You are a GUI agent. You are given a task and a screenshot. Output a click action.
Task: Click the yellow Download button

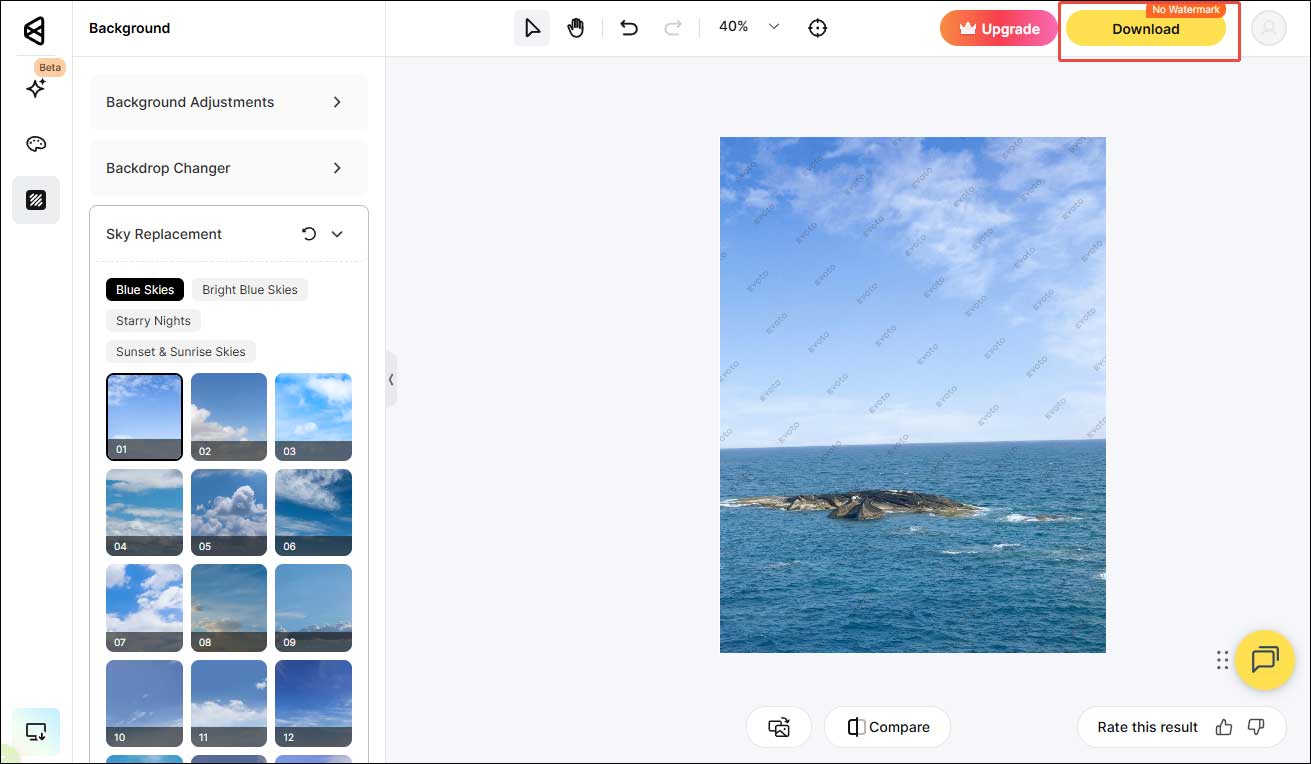click(x=1145, y=29)
